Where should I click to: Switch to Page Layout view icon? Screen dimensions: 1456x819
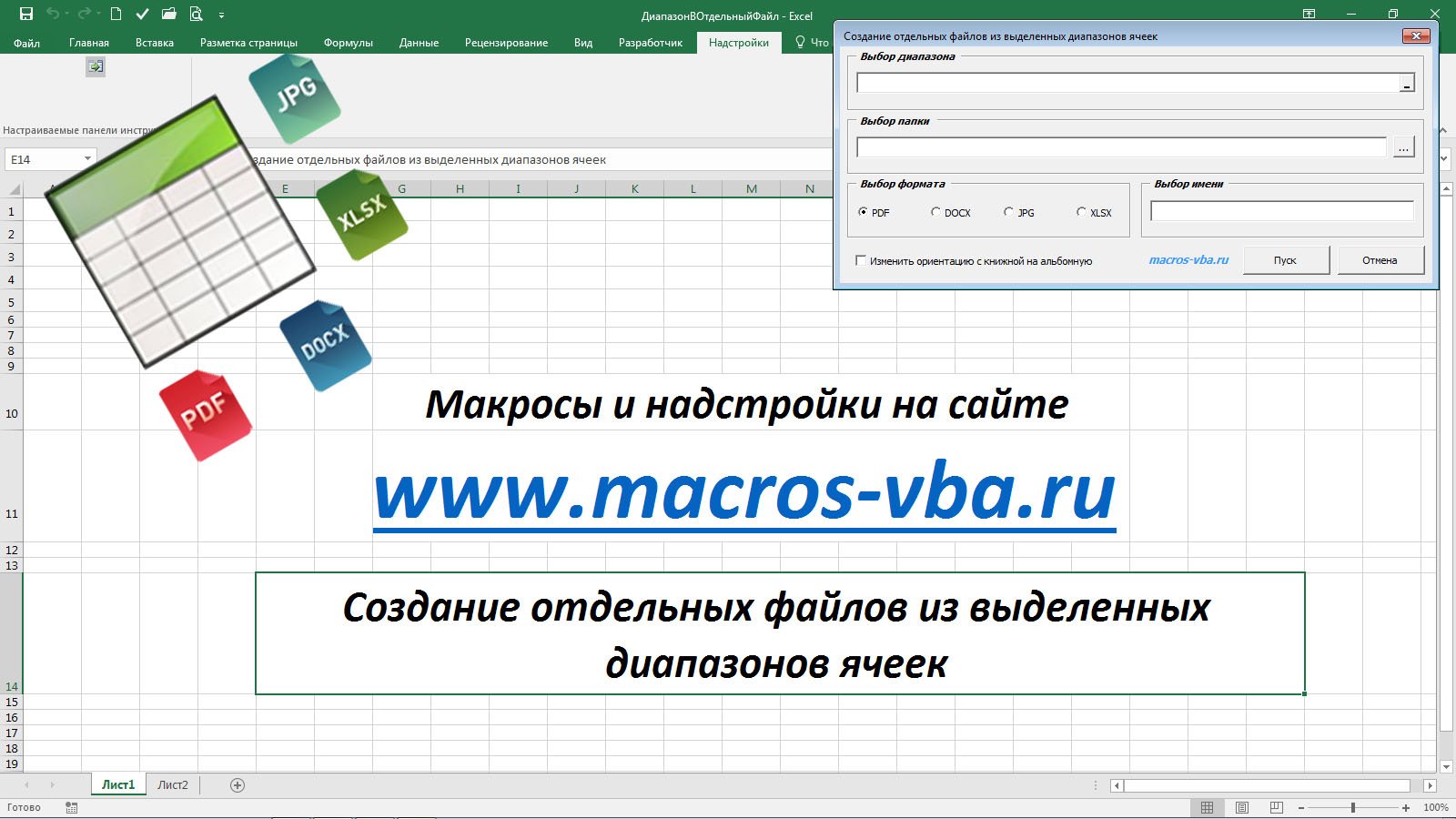(1242, 807)
